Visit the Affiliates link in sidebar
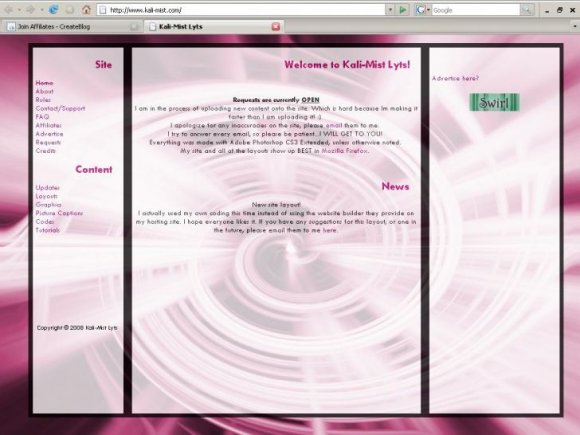The width and height of the screenshot is (580, 435). [48, 125]
